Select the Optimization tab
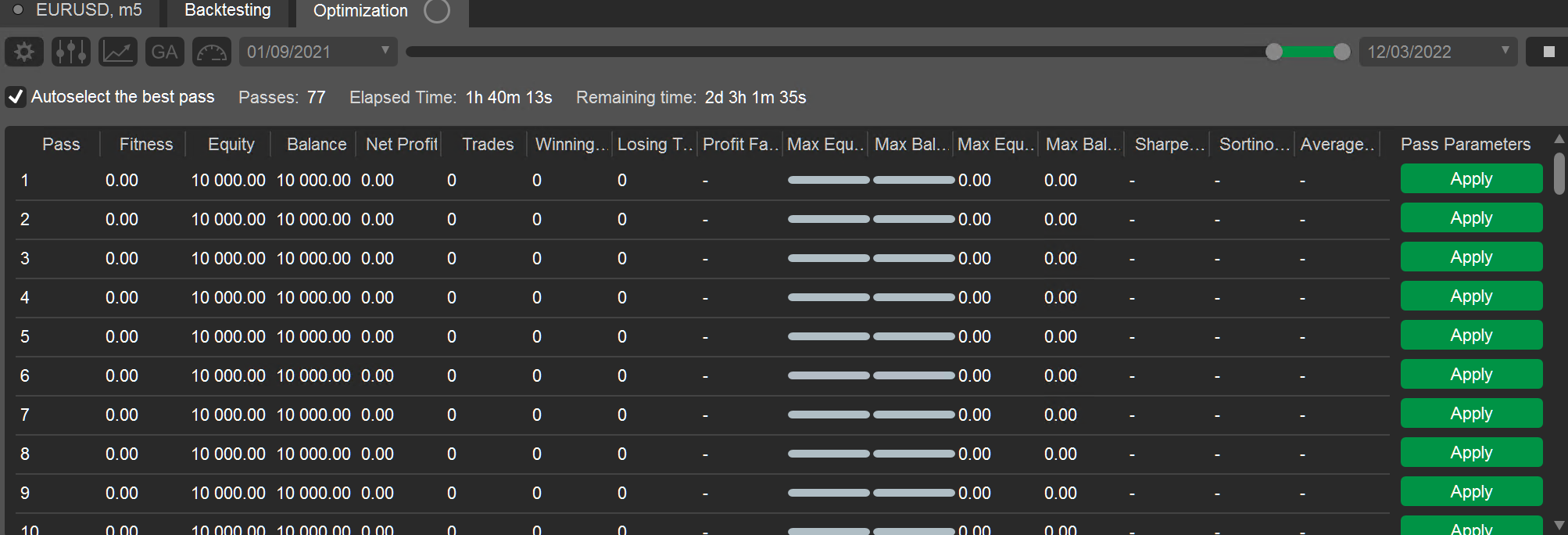Viewport: 1568px width, 535px height. pos(360,11)
